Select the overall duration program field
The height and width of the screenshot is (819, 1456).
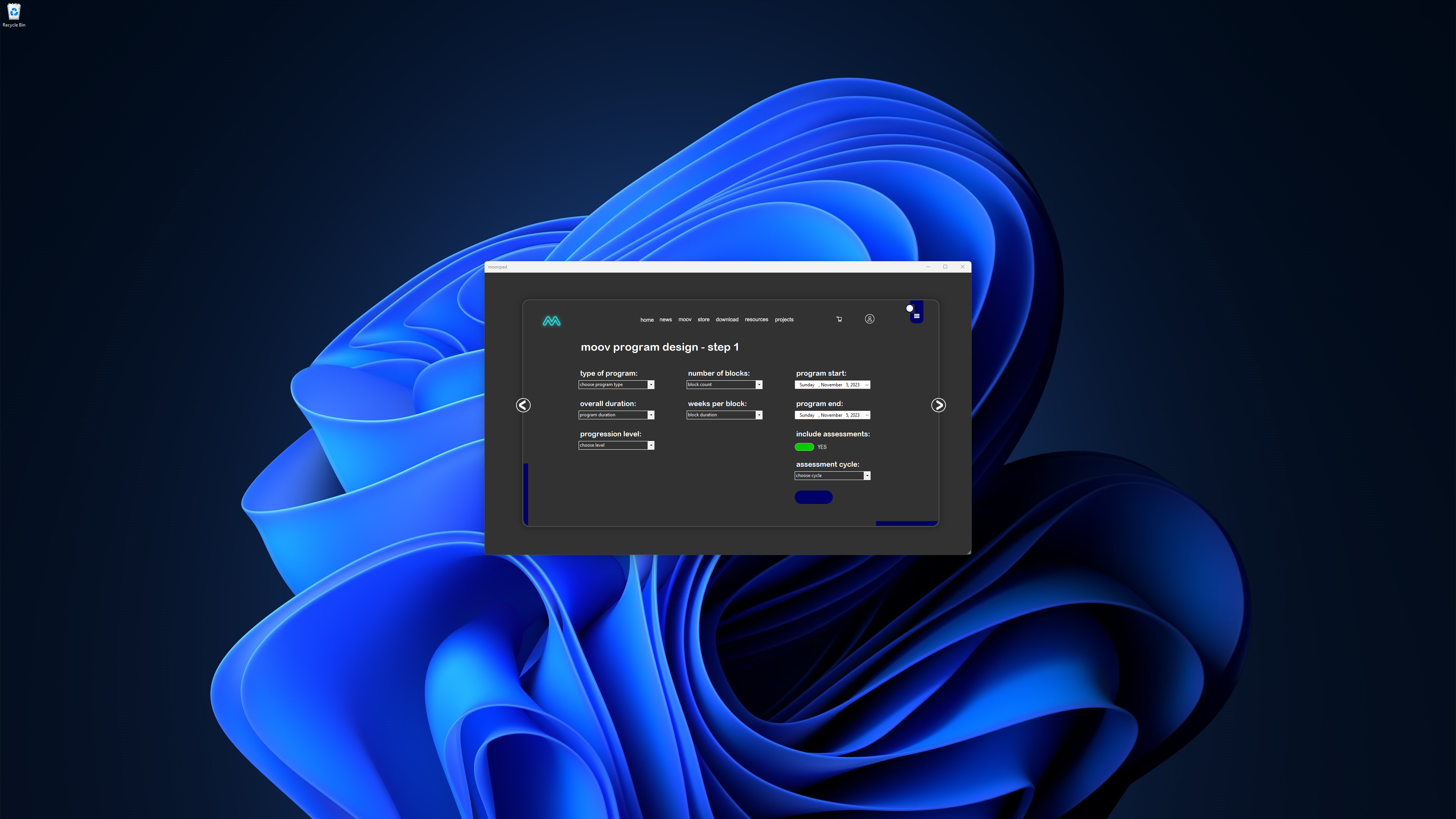point(614,415)
